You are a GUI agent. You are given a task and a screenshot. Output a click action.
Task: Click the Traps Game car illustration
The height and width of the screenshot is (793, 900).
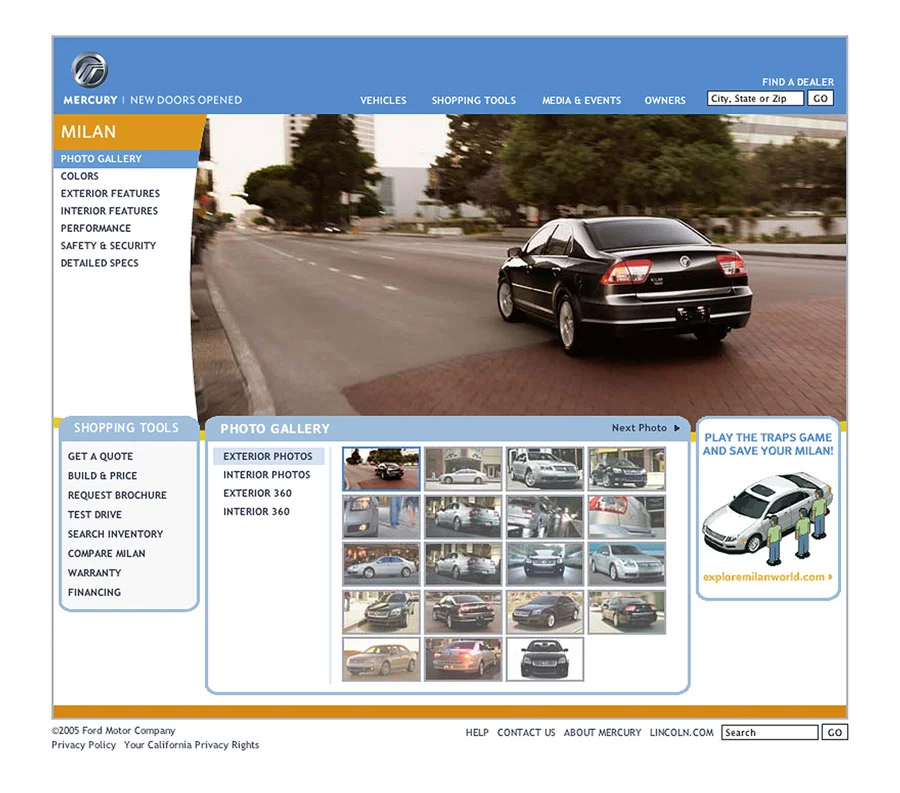(767, 518)
